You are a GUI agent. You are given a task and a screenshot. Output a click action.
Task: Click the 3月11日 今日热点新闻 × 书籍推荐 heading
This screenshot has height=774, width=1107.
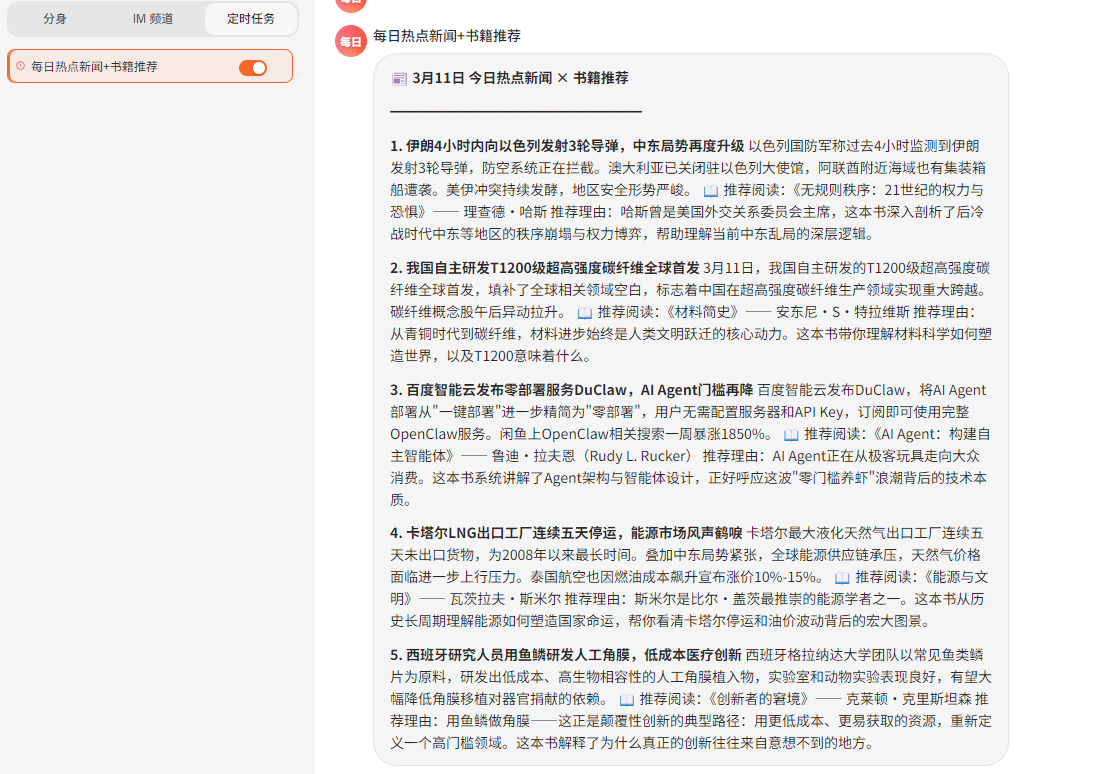point(520,78)
